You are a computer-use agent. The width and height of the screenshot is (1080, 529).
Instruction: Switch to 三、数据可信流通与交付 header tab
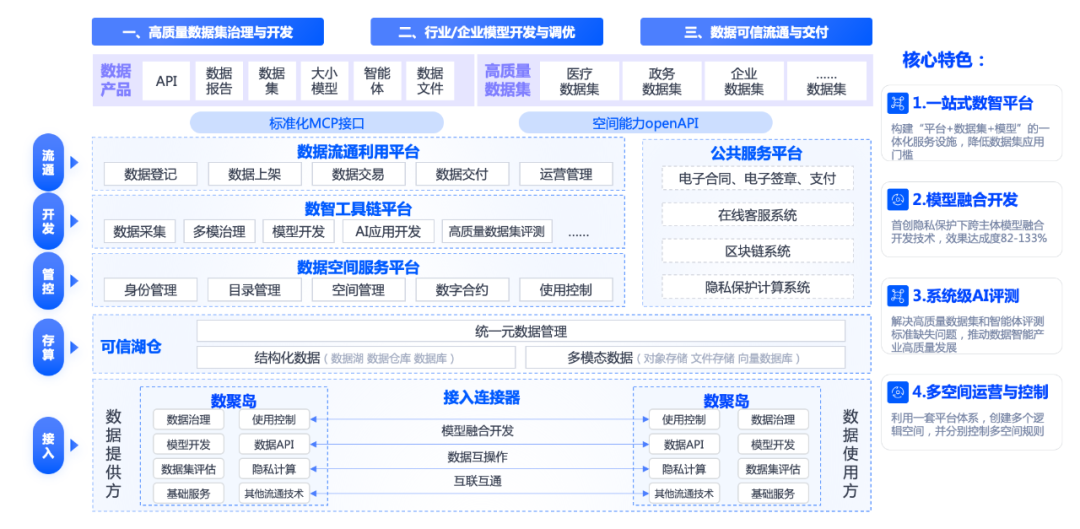(x=756, y=32)
